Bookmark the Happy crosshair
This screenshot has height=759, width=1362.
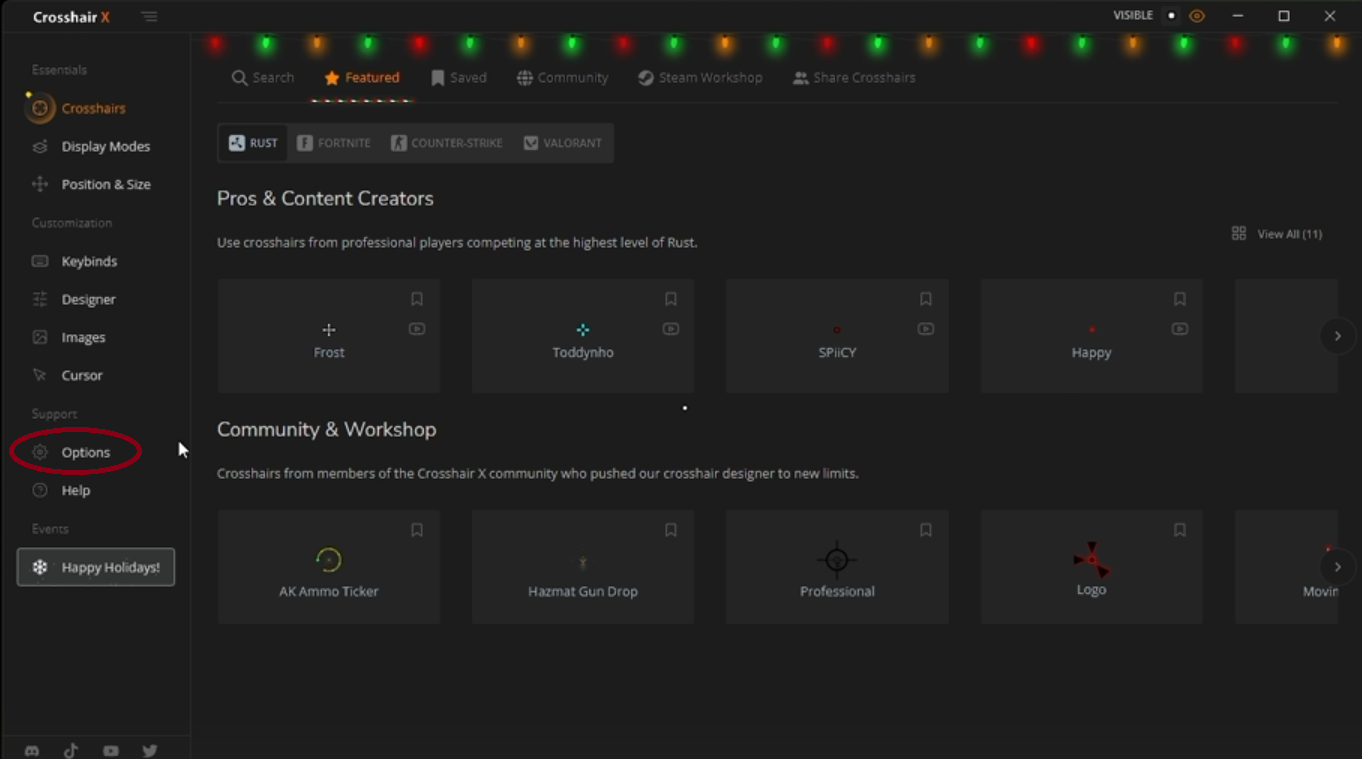coord(1180,299)
